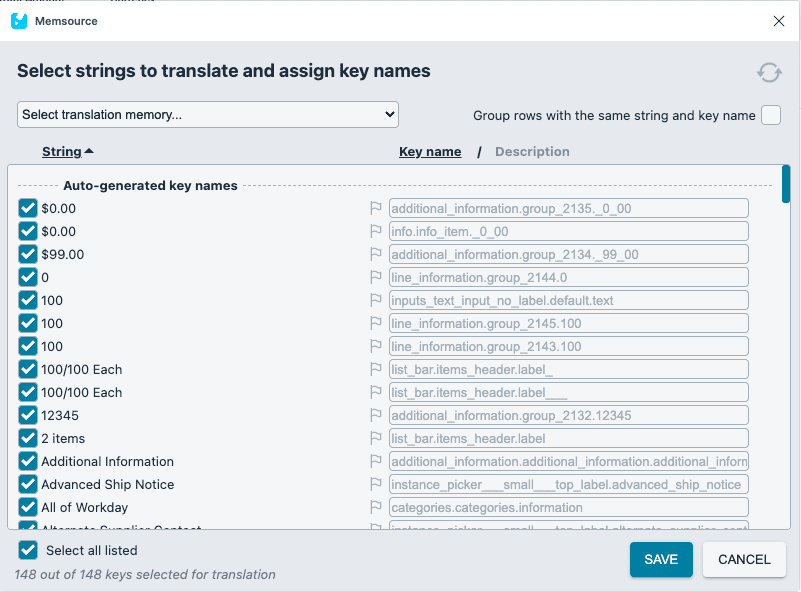This screenshot has height=592, width=801.
Task: Click the flag icon beside $99.00 row
Action: point(377,255)
